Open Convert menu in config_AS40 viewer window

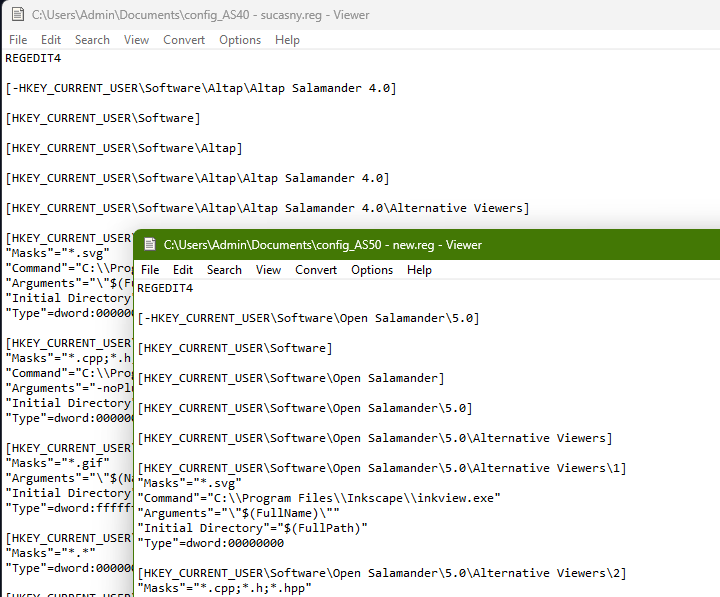[x=184, y=40]
